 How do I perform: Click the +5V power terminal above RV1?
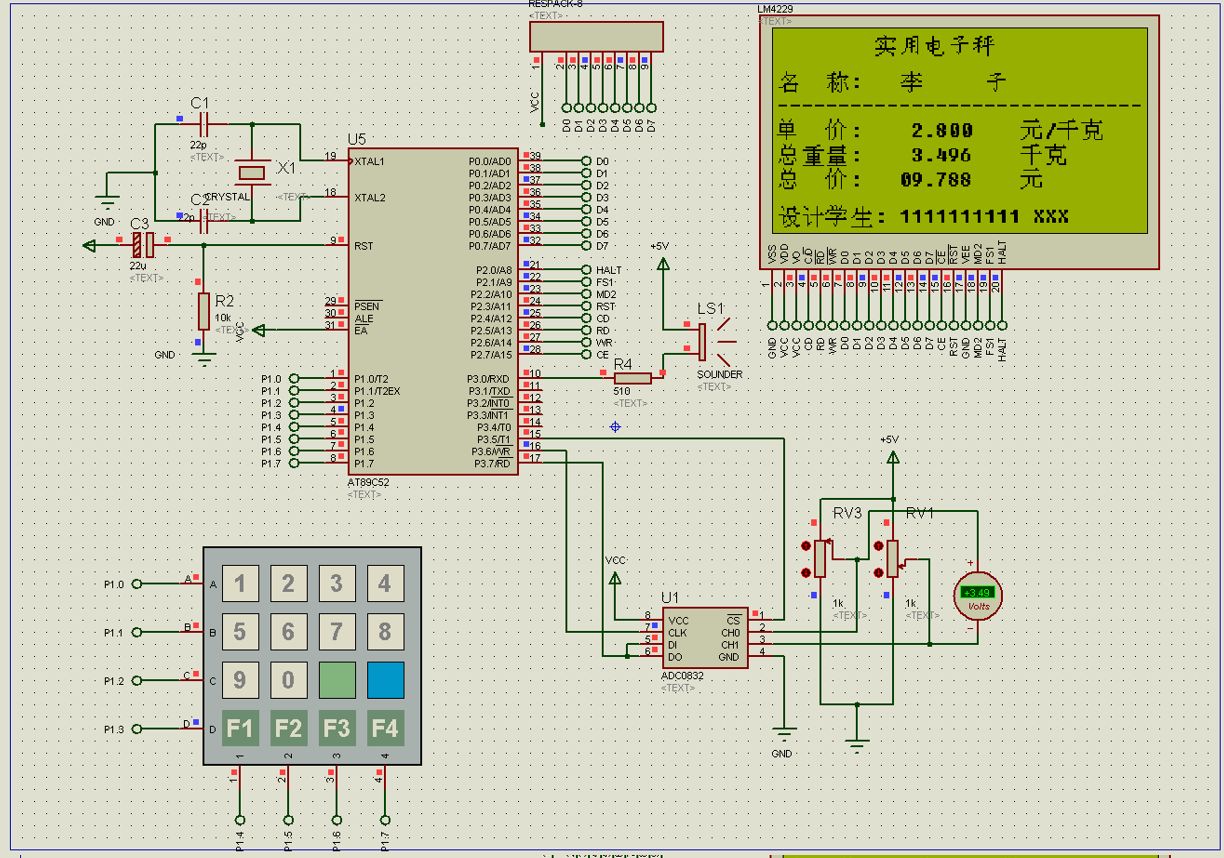point(892,457)
